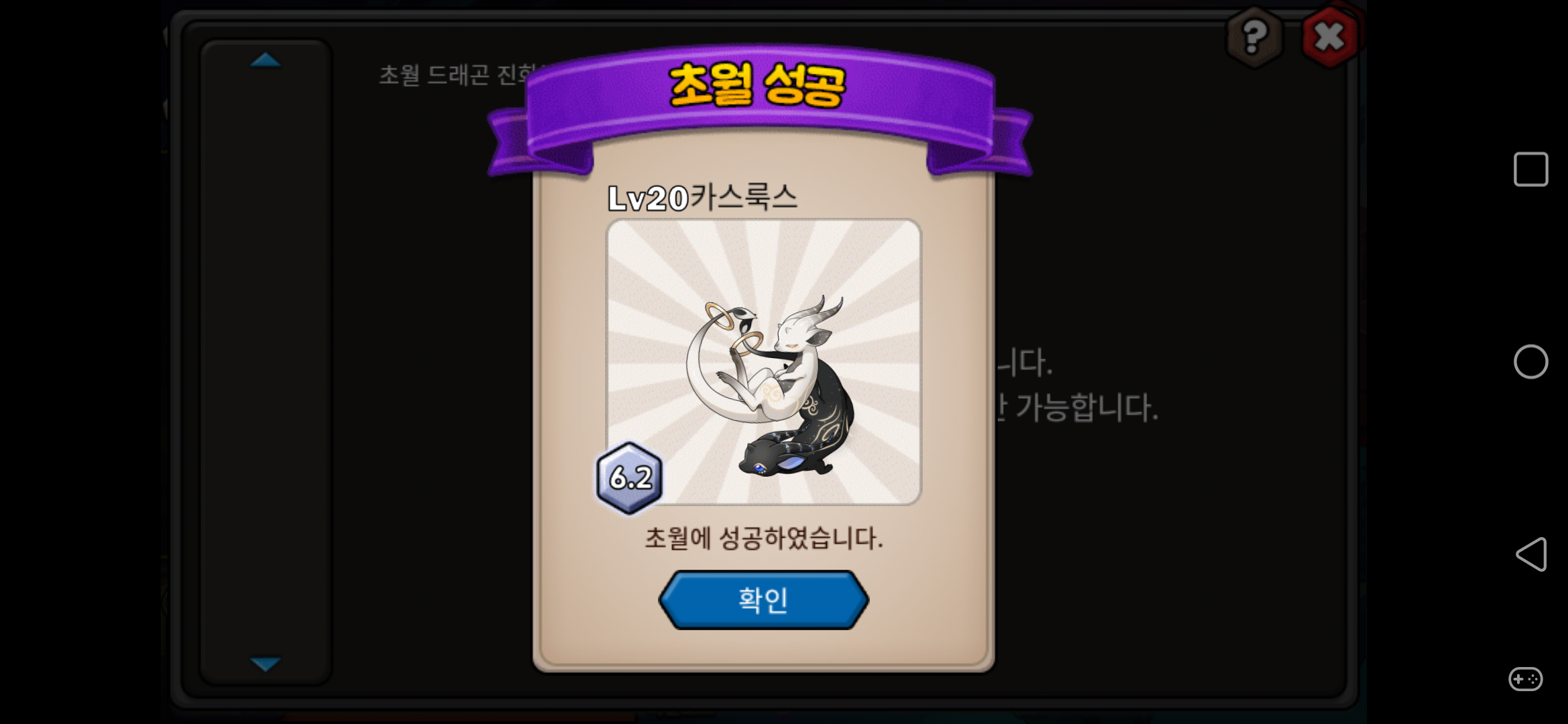Image resolution: width=1568 pixels, height=724 pixels.
Task: Open the gamepad tools icon
Action: (x=1526, y=679)
